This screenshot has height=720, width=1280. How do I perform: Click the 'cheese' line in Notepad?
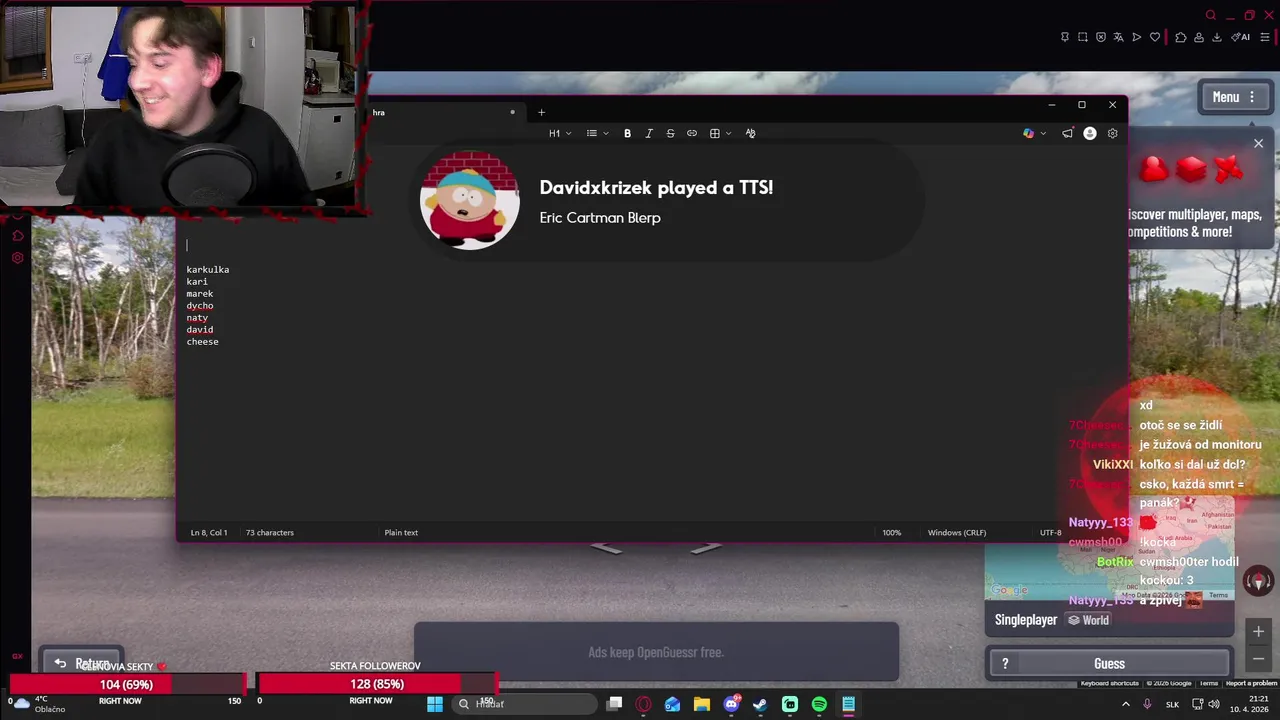pyautogui.click(x=202, y=342)
